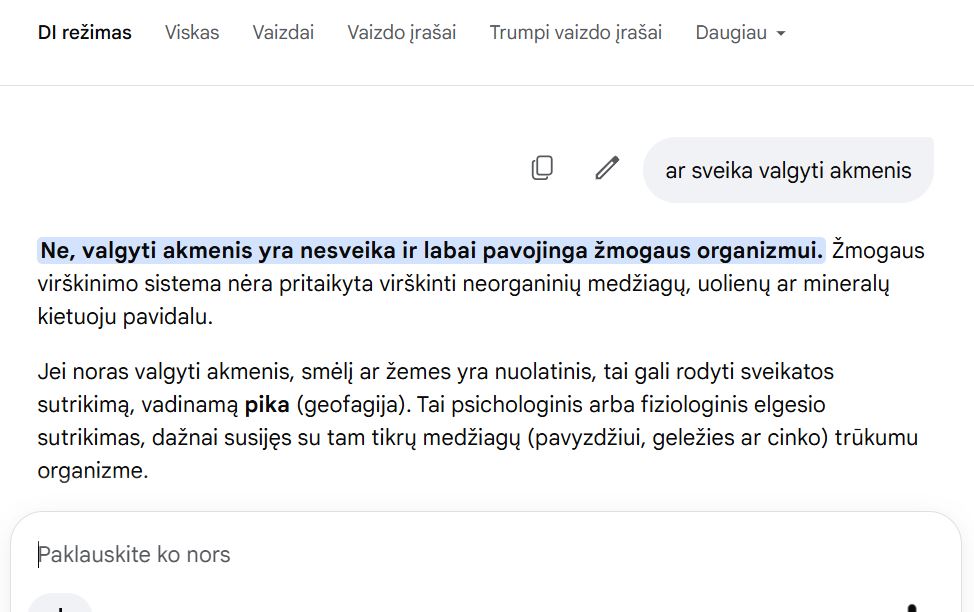The image size is (974, 612).
Task: Click the word "Žmogaus" after the highlighted sentence
Action: (878, 250)
